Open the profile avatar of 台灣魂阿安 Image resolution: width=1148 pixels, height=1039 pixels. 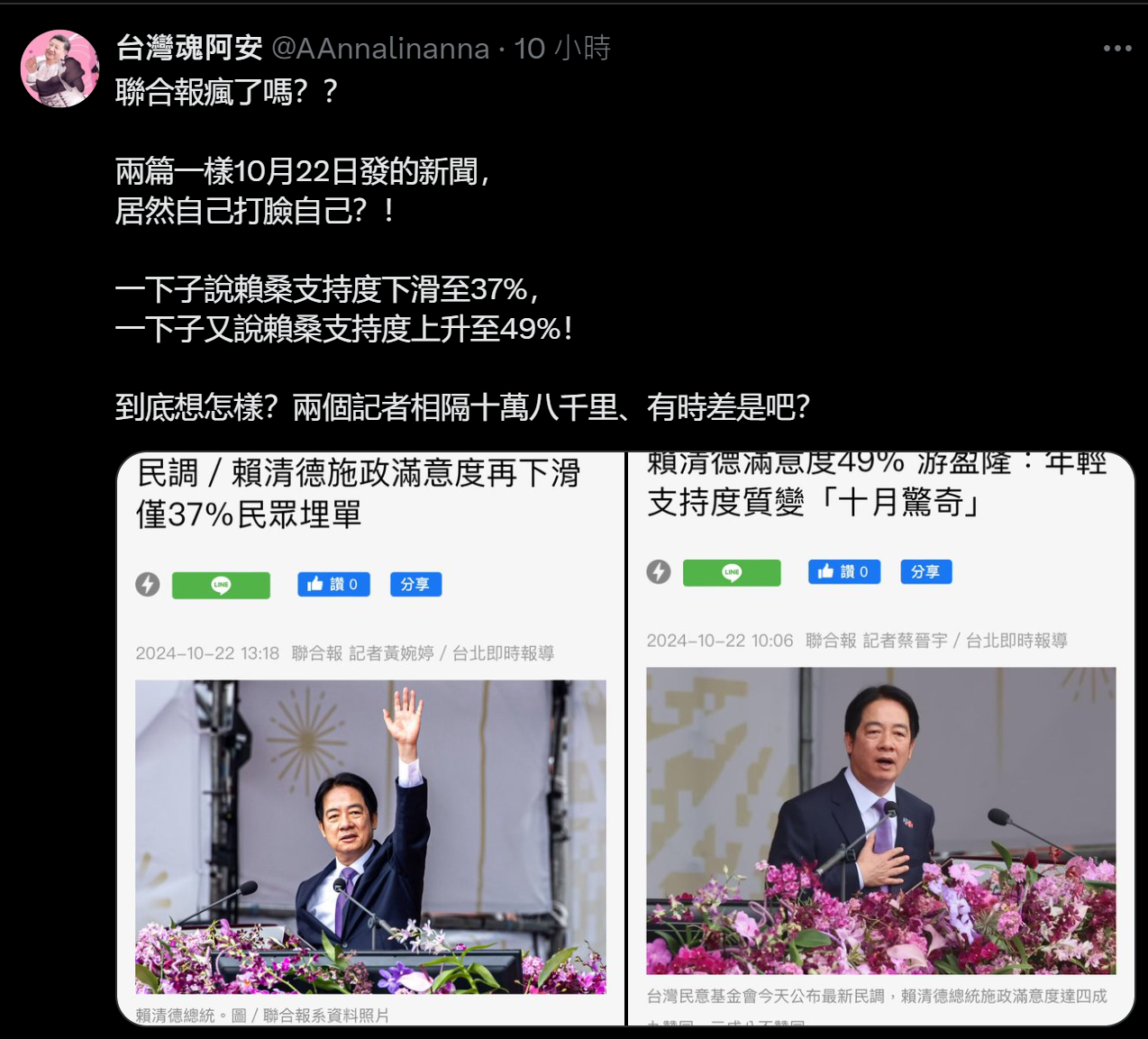60,68
